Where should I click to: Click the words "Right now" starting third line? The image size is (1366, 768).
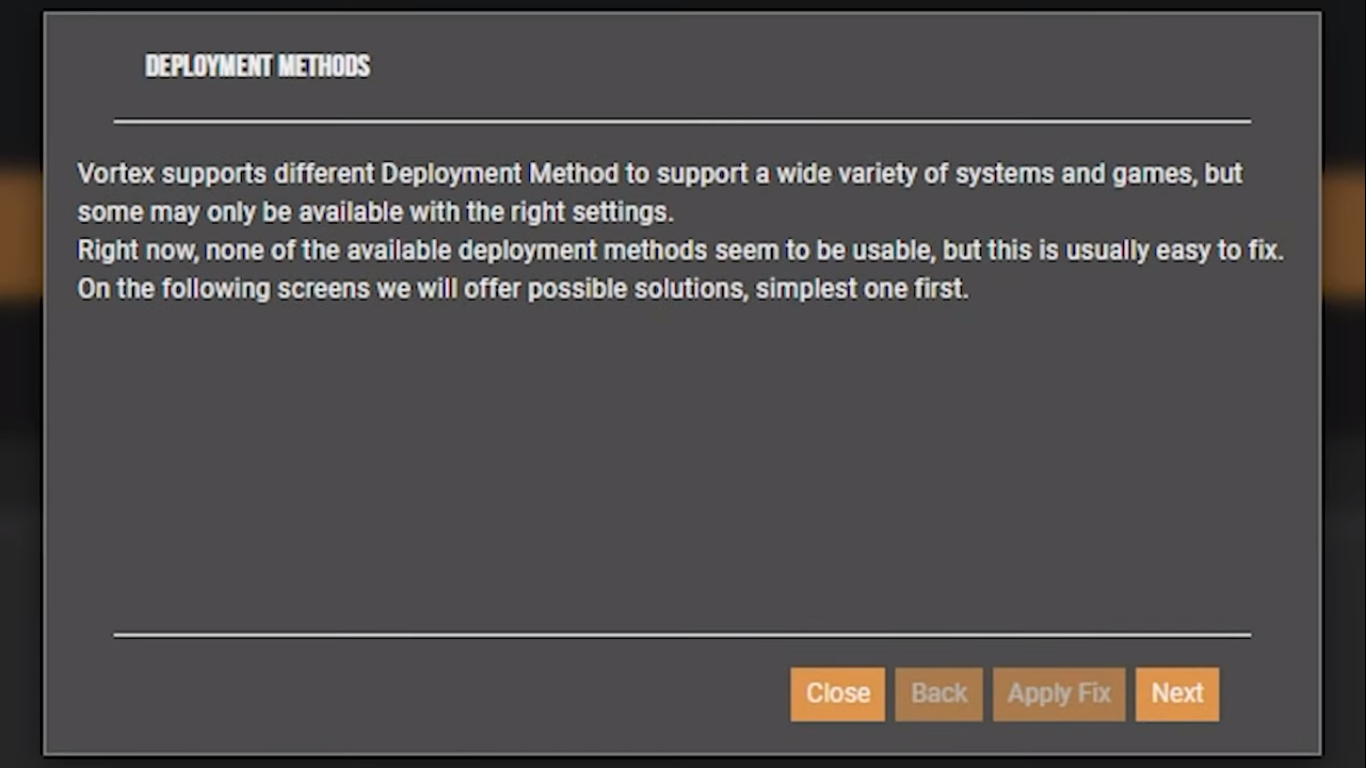[136, 250]
